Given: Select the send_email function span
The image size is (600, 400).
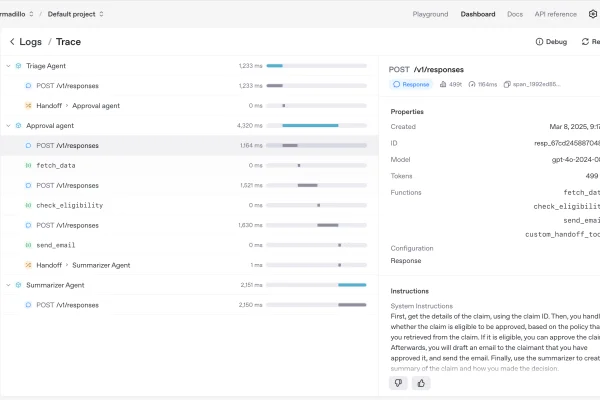Looking at the screenshot, I should tap(190, 245).
